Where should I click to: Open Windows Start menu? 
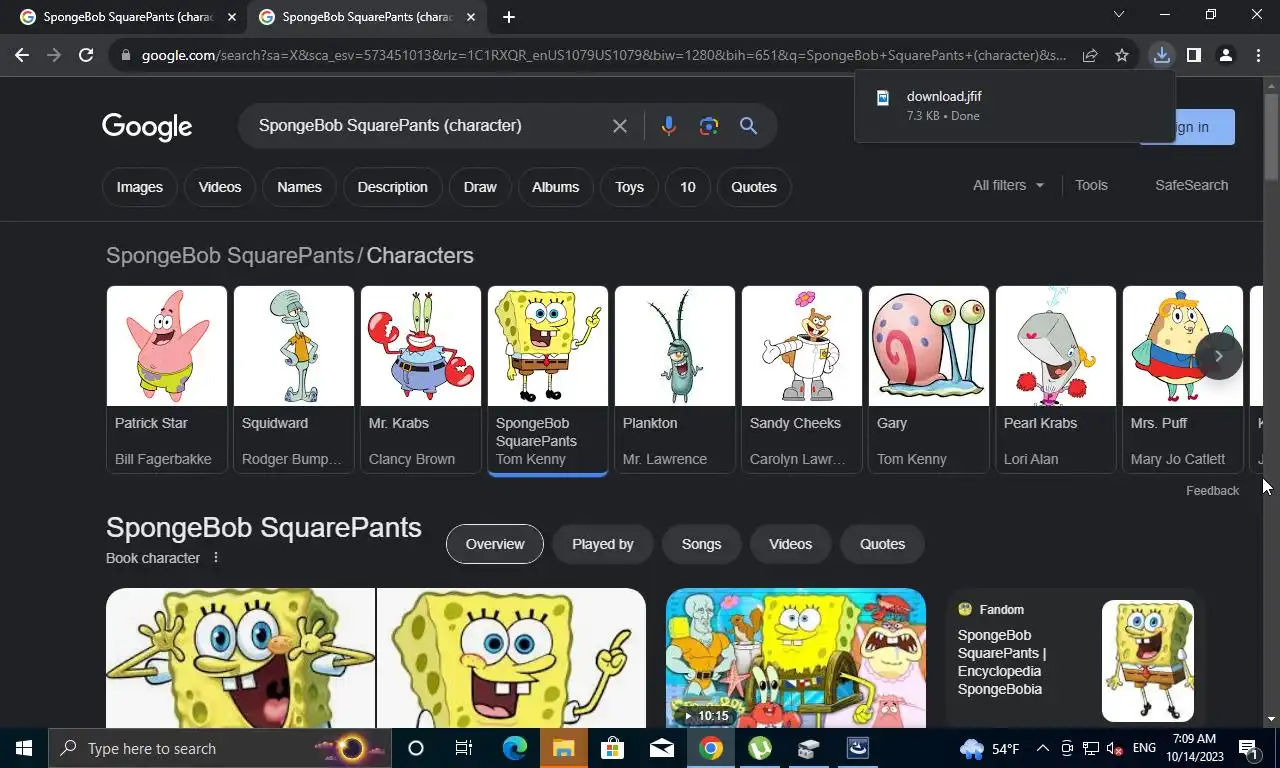coord(24,748)
